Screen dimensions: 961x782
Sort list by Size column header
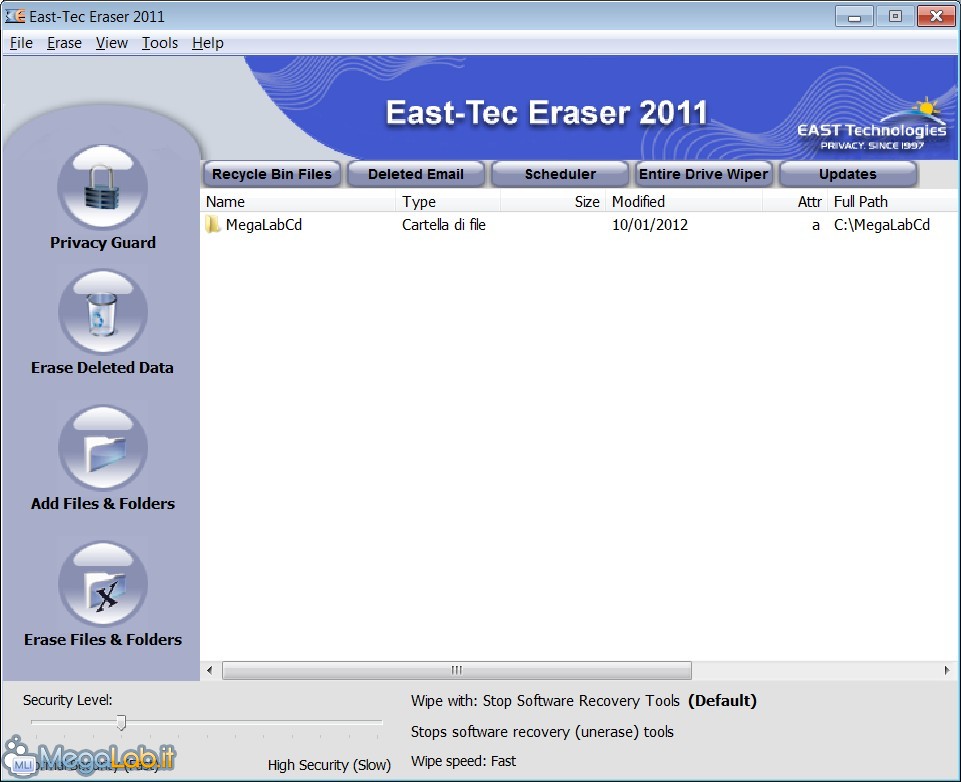[x=553, y=202]
